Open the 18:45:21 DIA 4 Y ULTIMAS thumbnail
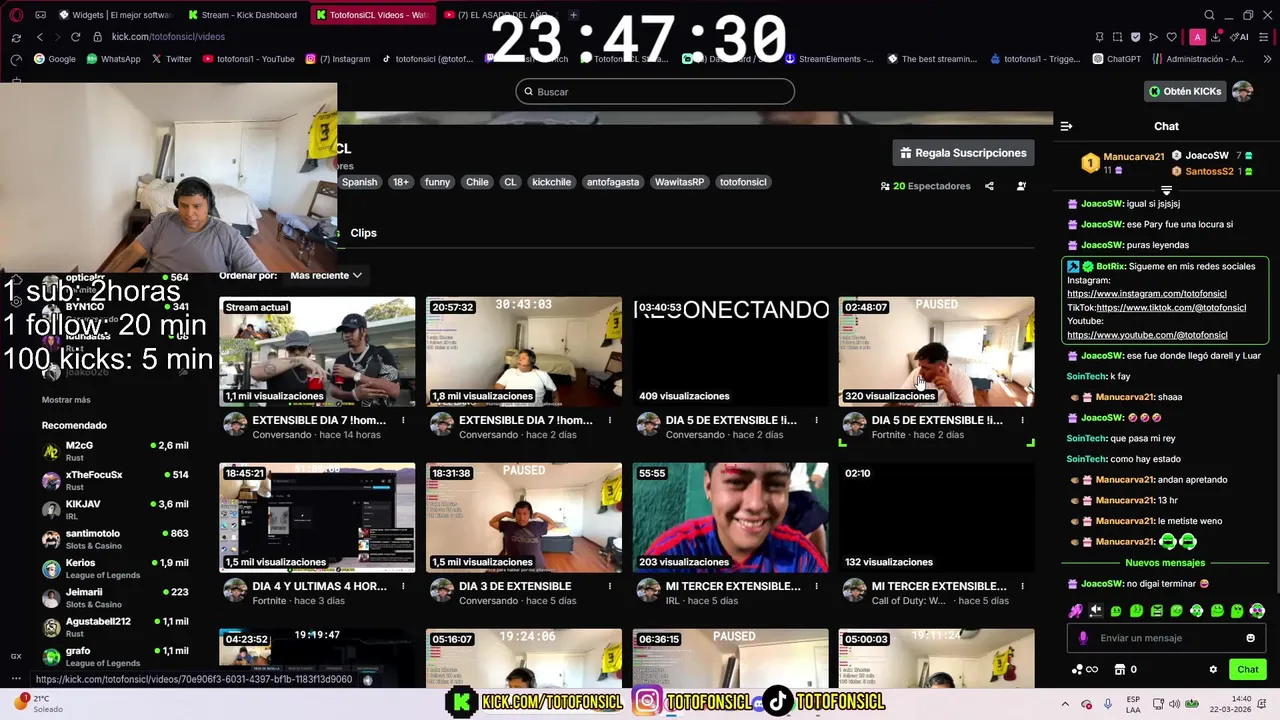The image size is (1280, 720). coord(317,517)
